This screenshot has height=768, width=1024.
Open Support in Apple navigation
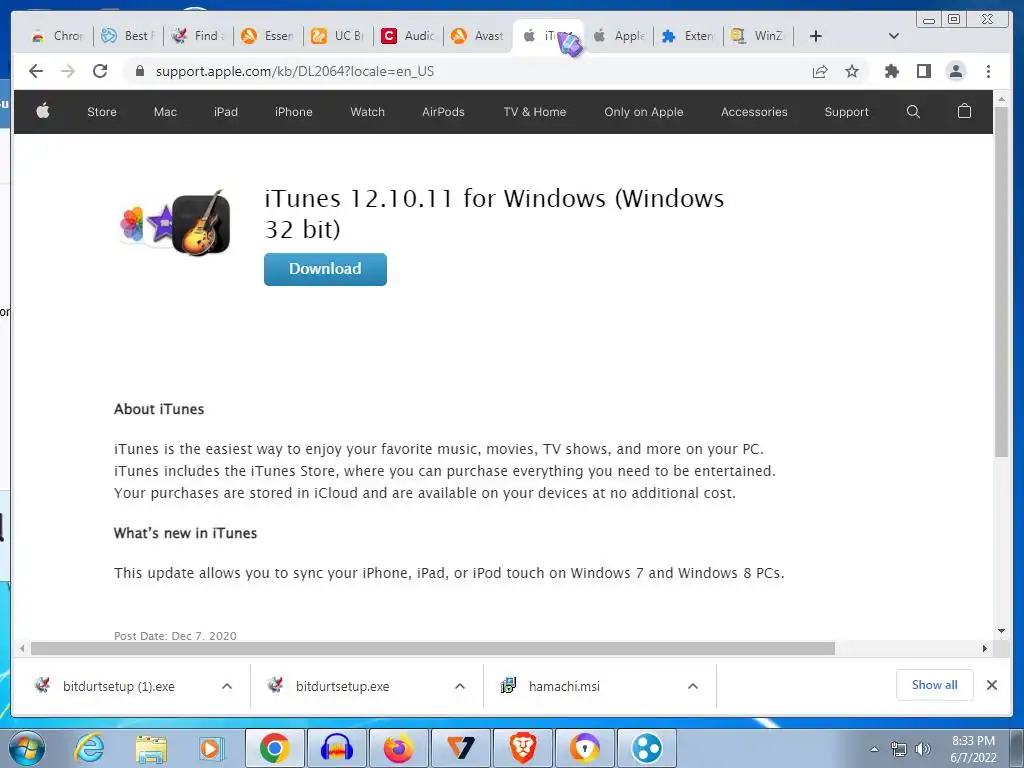pyautogui.click(x=846, y=112)
